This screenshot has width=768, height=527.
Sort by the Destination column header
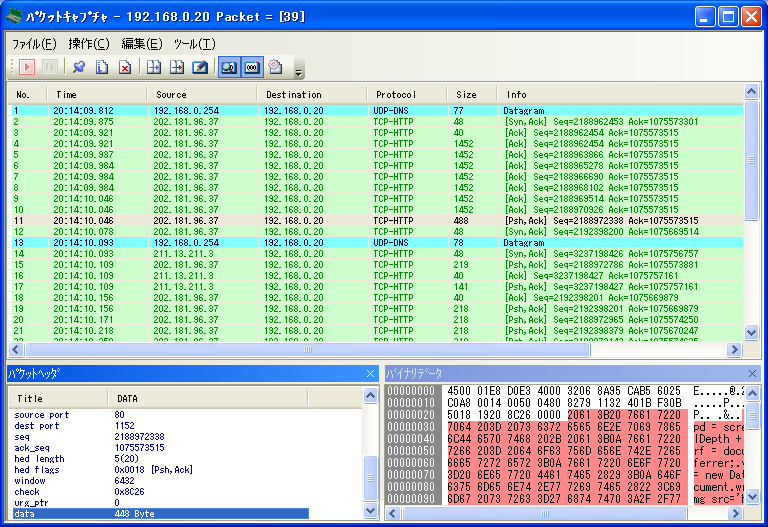click(312, 95)
